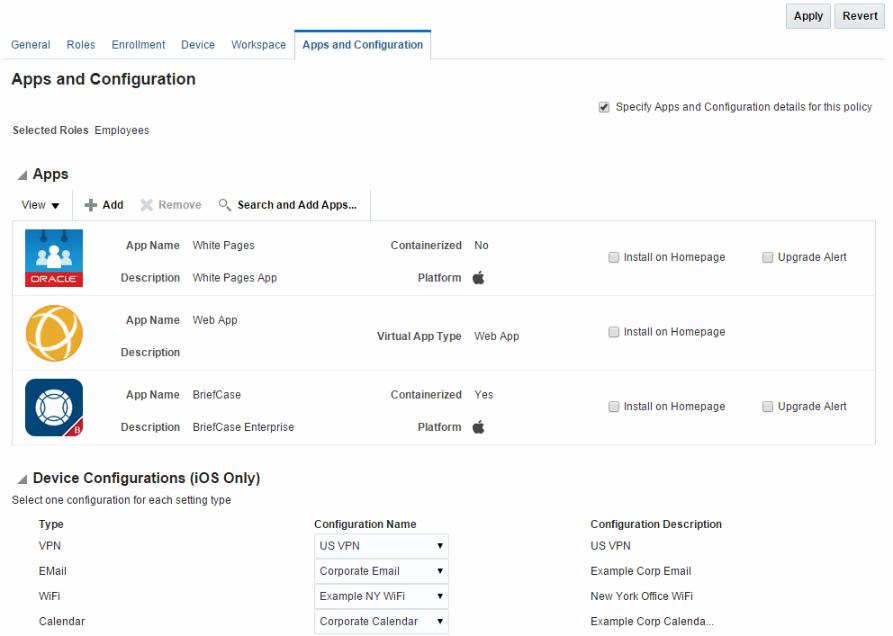Click the New York Office WiFi description
This screenshot has width=893, height=636.
pos(641,596)
